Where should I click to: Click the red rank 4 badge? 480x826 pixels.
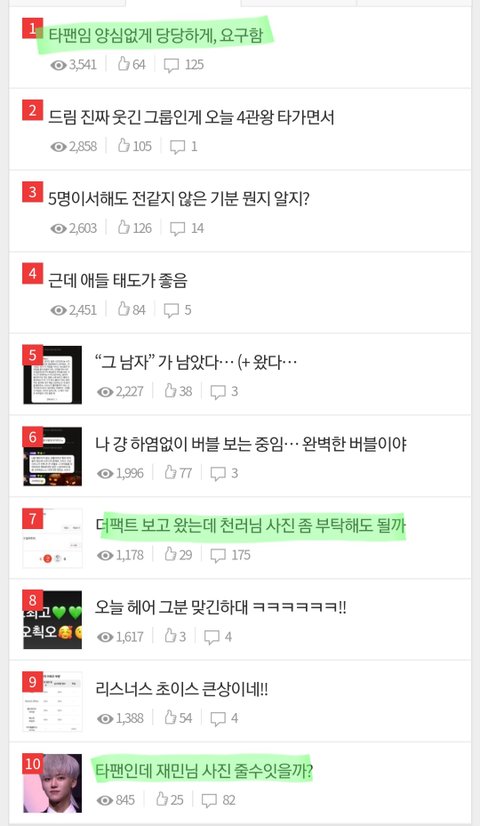pos(32,273)
